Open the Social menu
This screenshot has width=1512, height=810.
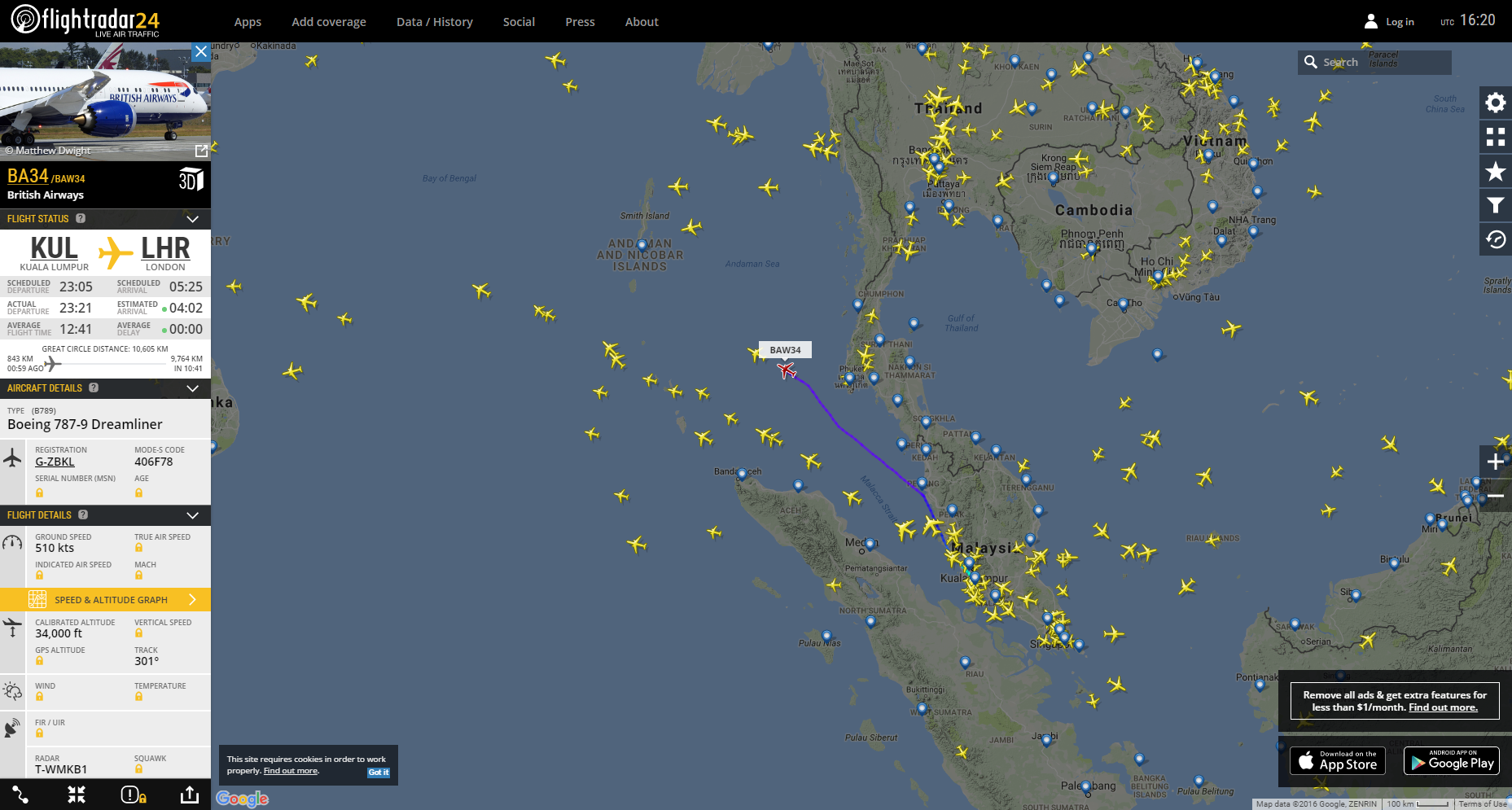(519, 22)
